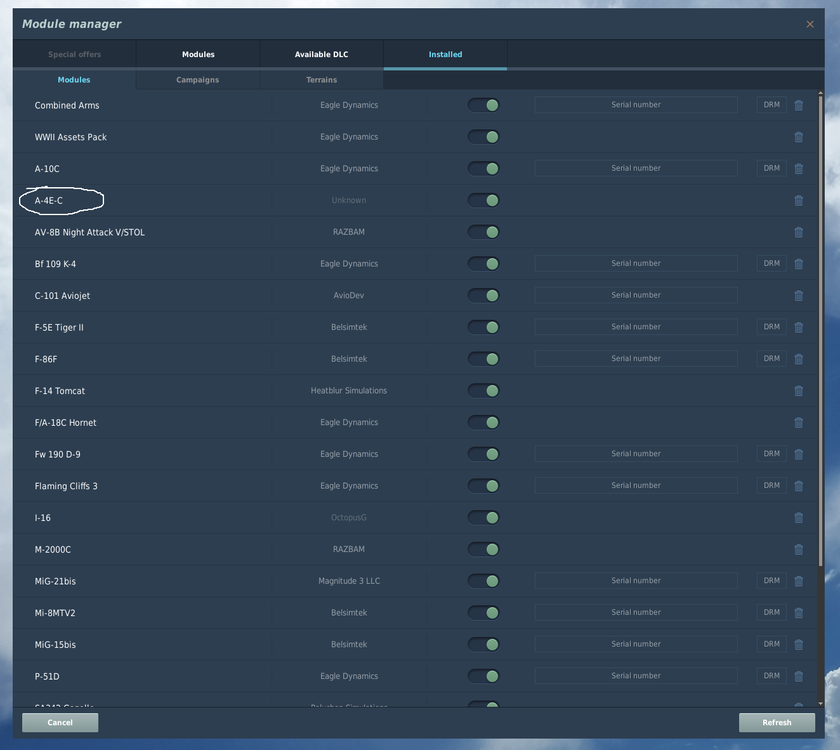Focus the Mi-8MTV2 serial number field
This screenshot has width=840, height=750.
pos(636,612)
